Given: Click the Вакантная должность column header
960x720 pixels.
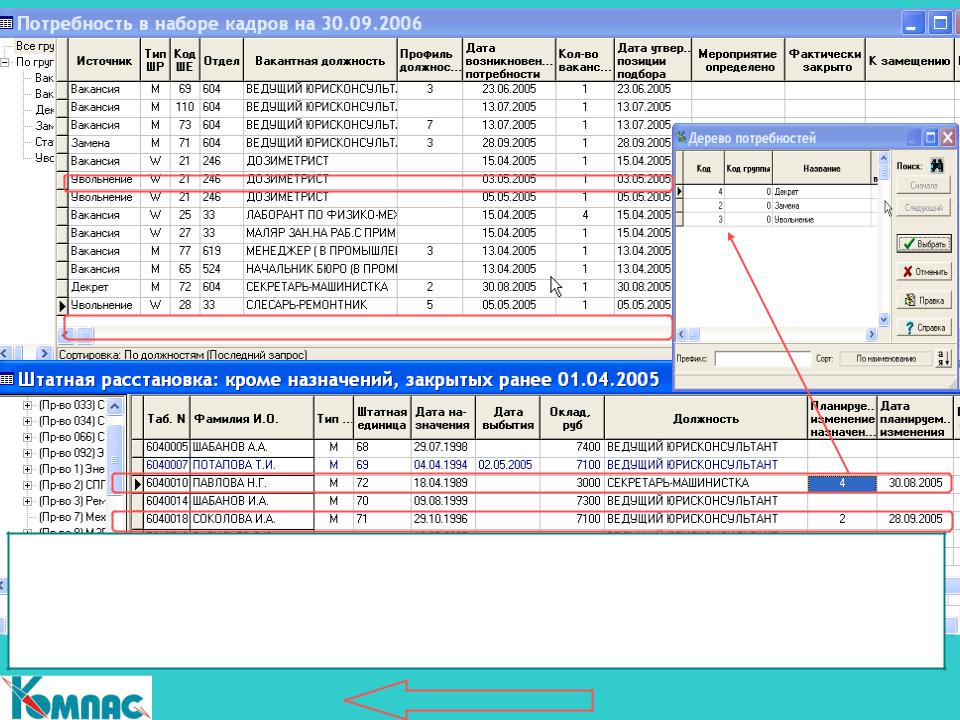Looking at the screenshot, I should (x=320, y=61).
